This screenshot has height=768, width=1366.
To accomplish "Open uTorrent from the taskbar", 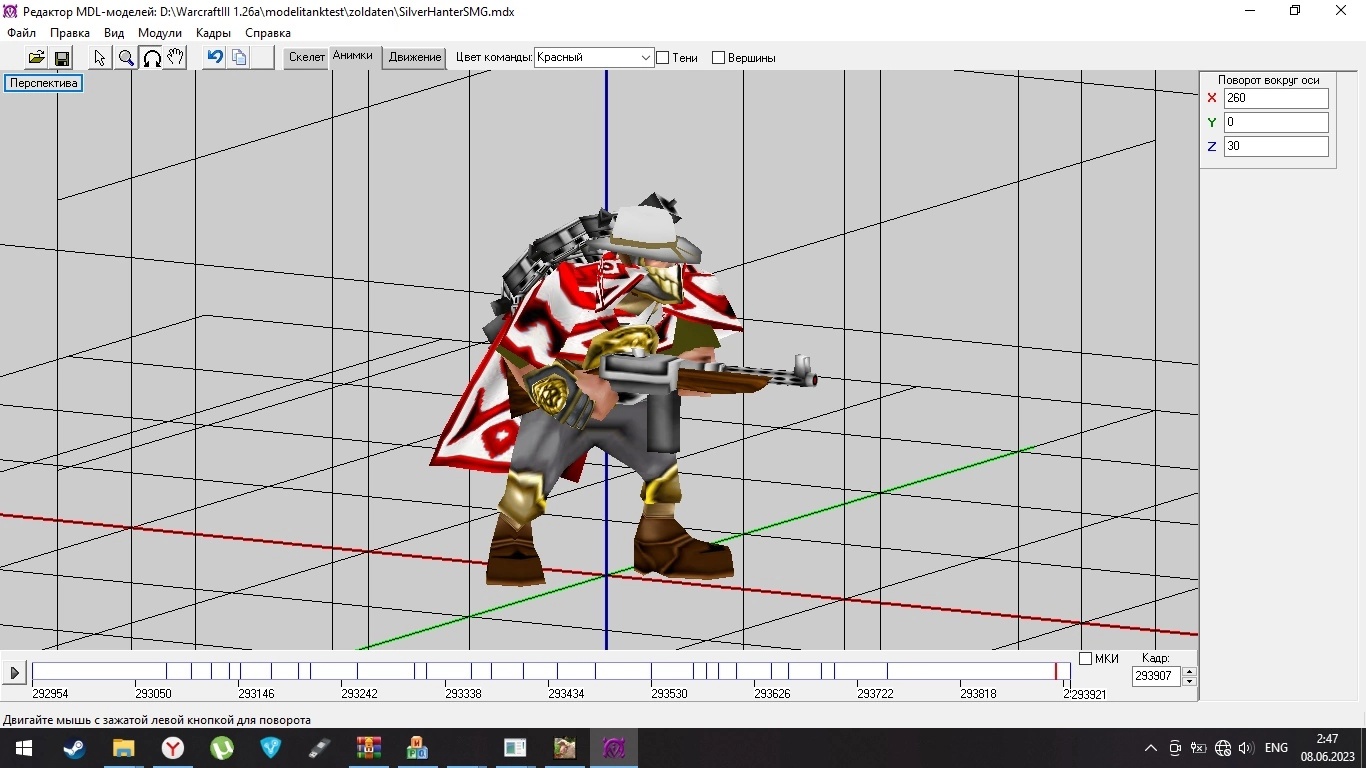I will click(222, 748).
